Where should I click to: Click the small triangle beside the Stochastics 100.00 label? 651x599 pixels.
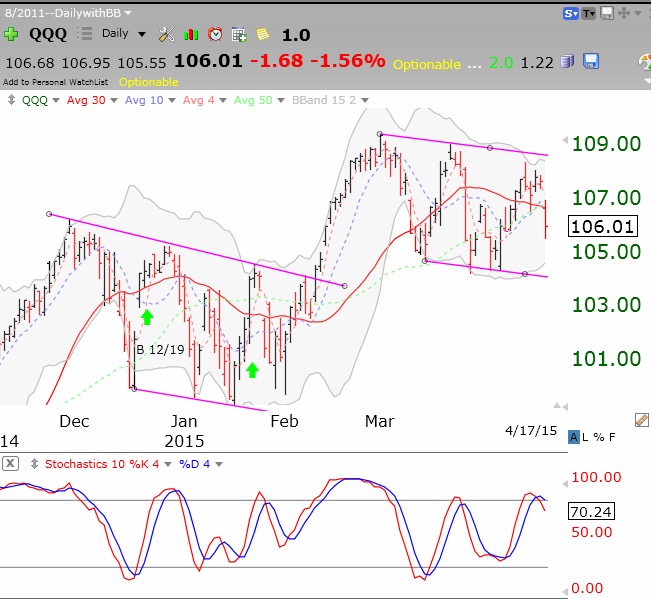tap(565, 484)
